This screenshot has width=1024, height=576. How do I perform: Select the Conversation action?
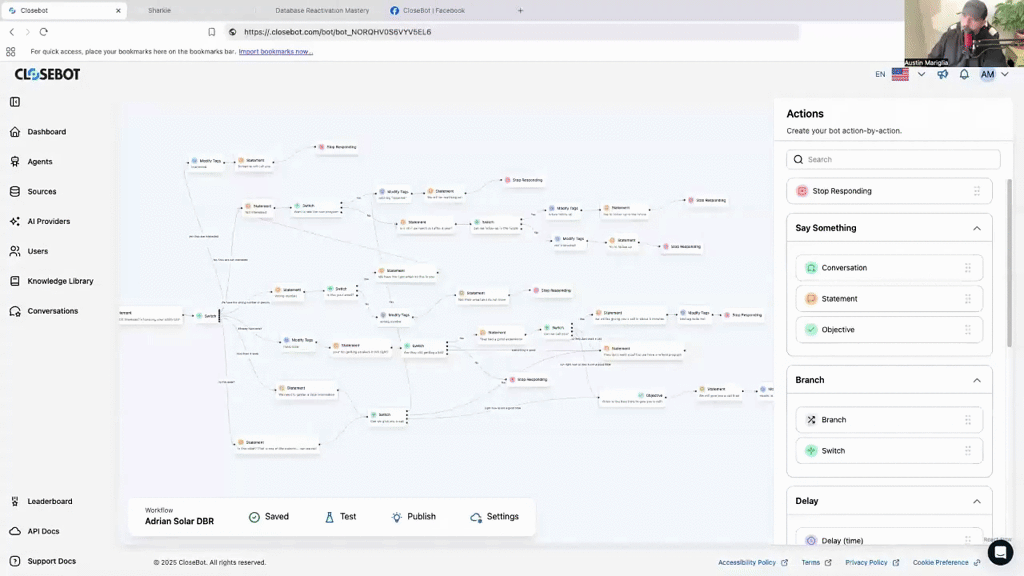click(889, 268)
